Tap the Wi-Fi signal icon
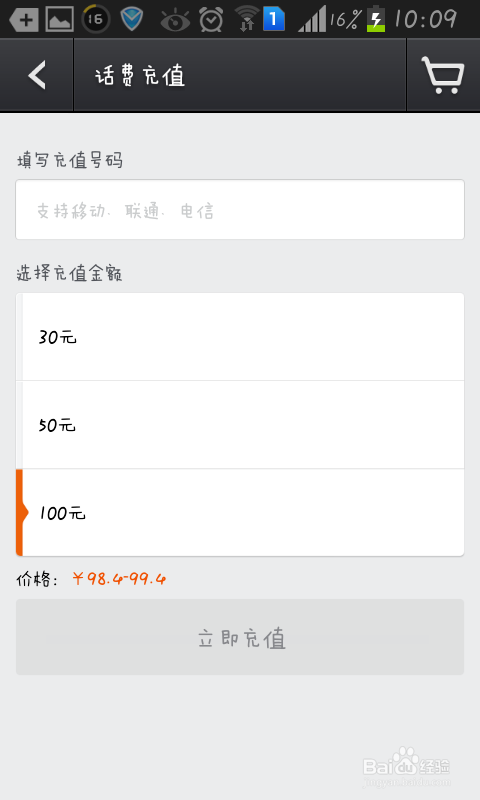480x800 pixels. point(247,19)
